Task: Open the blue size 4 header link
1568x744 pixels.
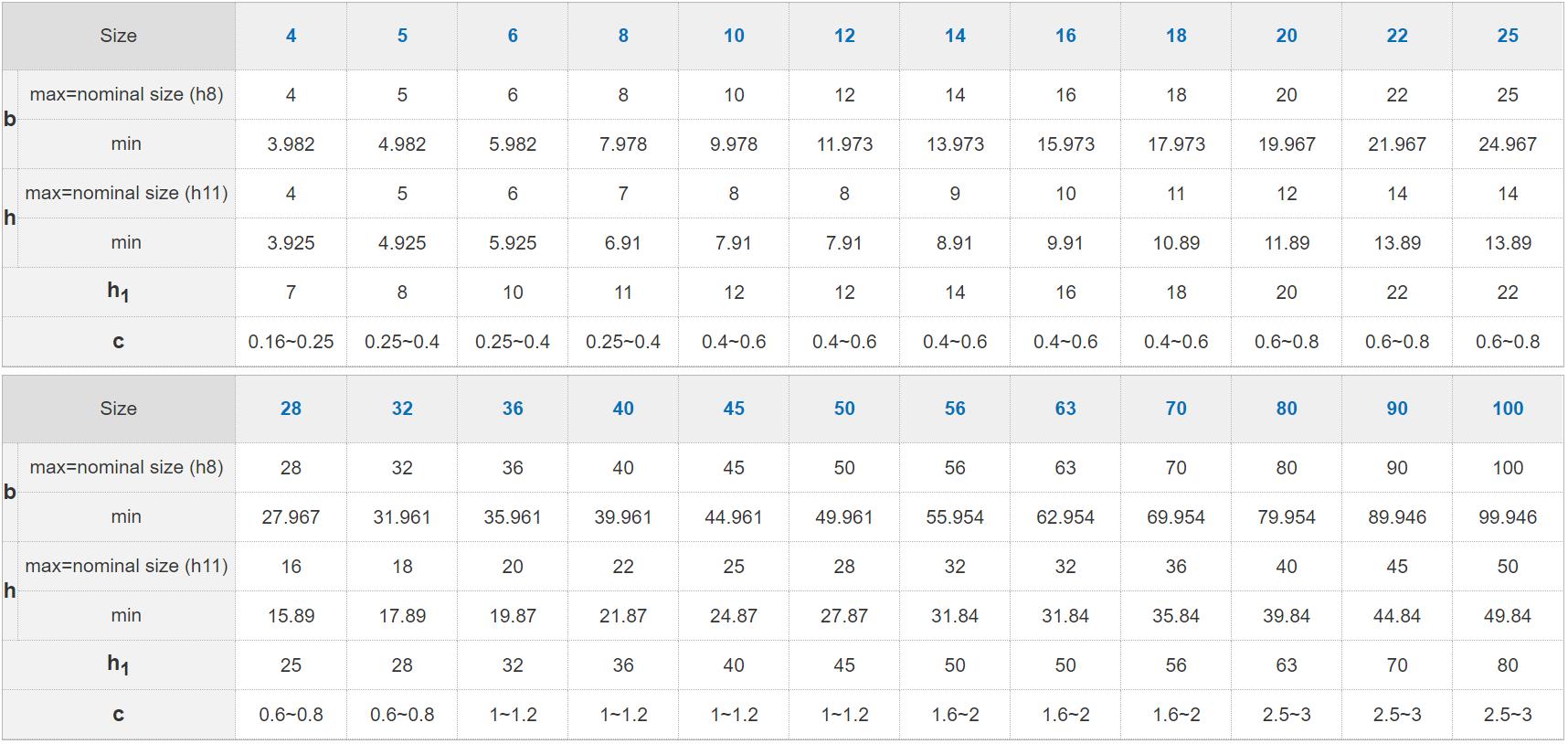Action: (x=291, y=36)
